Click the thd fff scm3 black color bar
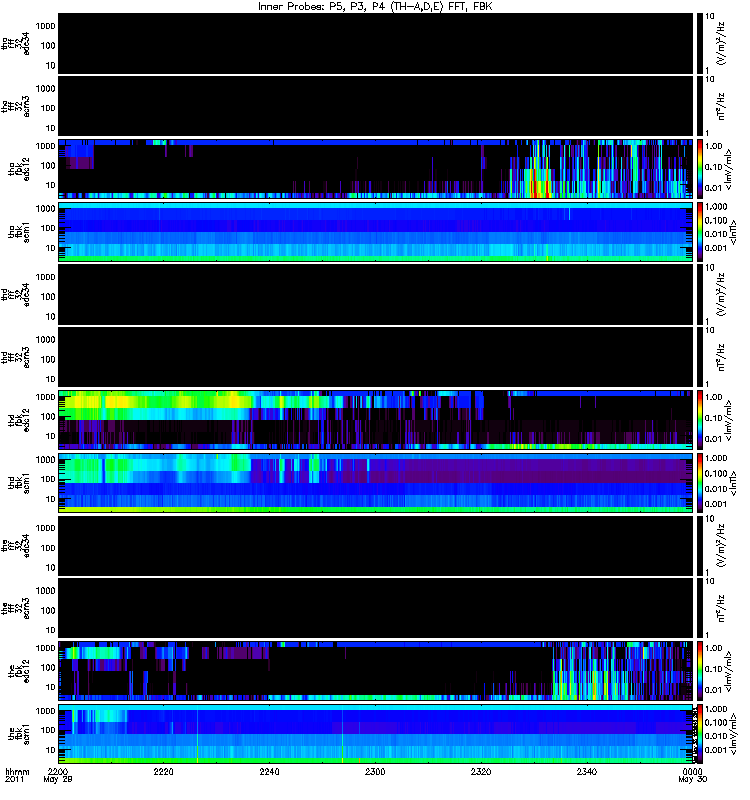The image size is (750, 800). pos(700,357)
